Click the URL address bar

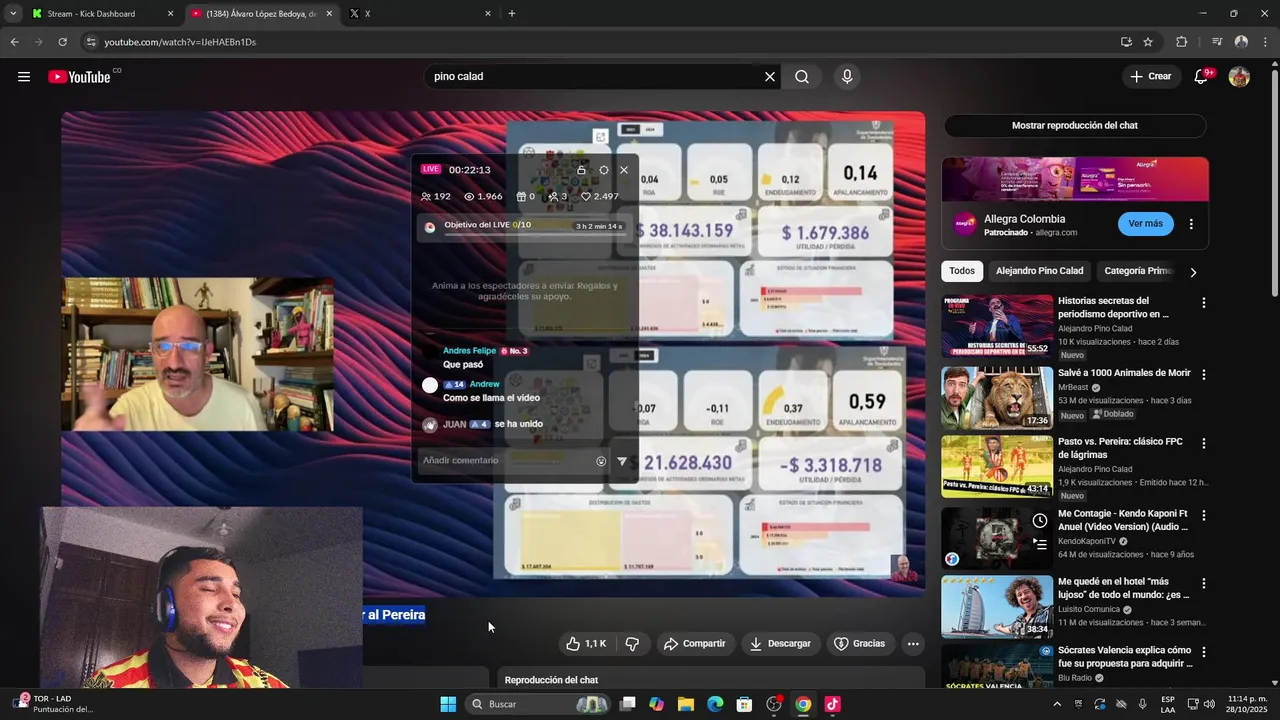point(600,42)
